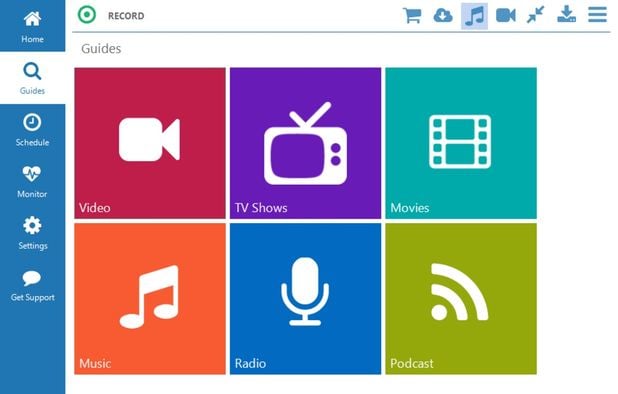Click the green Record circle icon
Image resolution: width=618 pixels, height=394 pixels.
(x=87, y=15)
